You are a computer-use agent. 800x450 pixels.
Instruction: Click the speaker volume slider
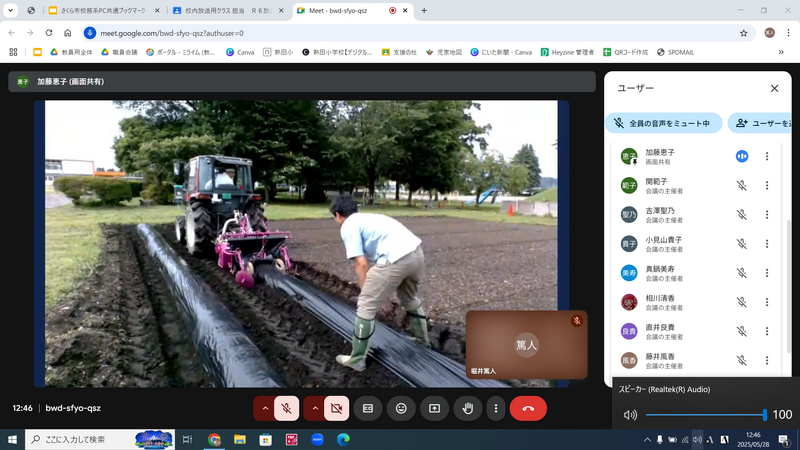[x=705, y=415]
